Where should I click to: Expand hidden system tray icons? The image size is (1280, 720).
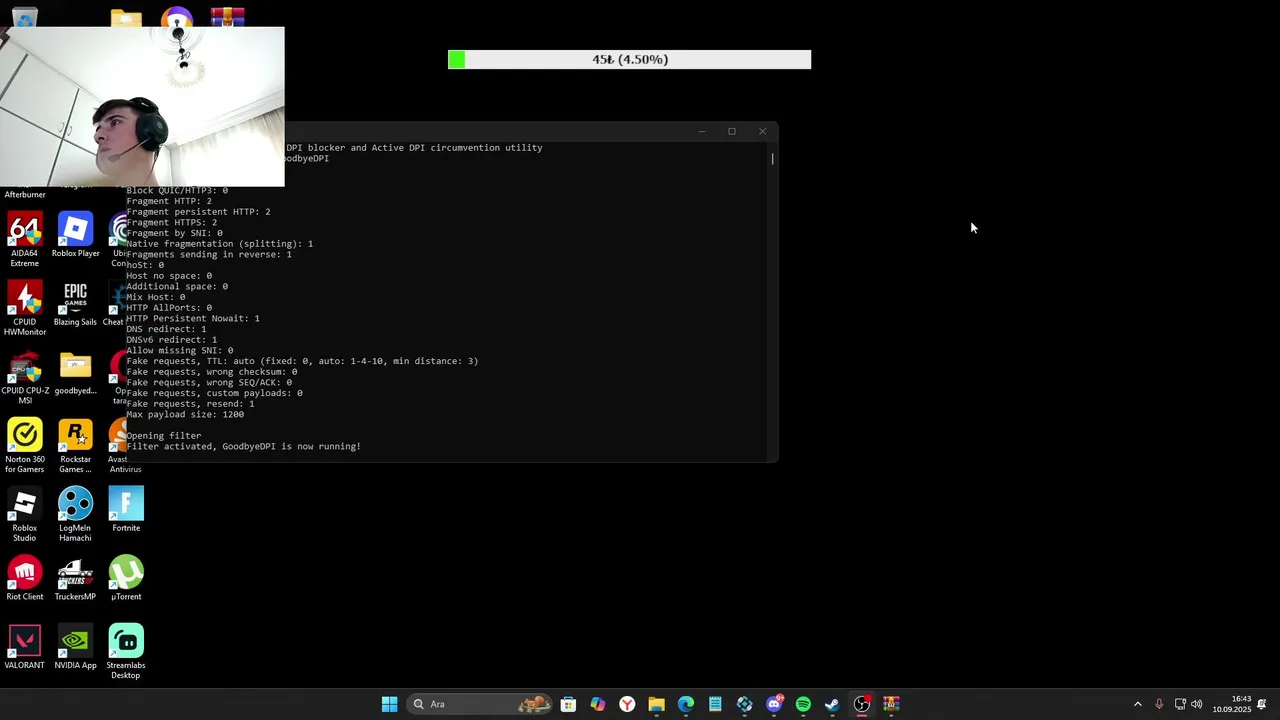pyautogui.click(x=1137, y=704)
